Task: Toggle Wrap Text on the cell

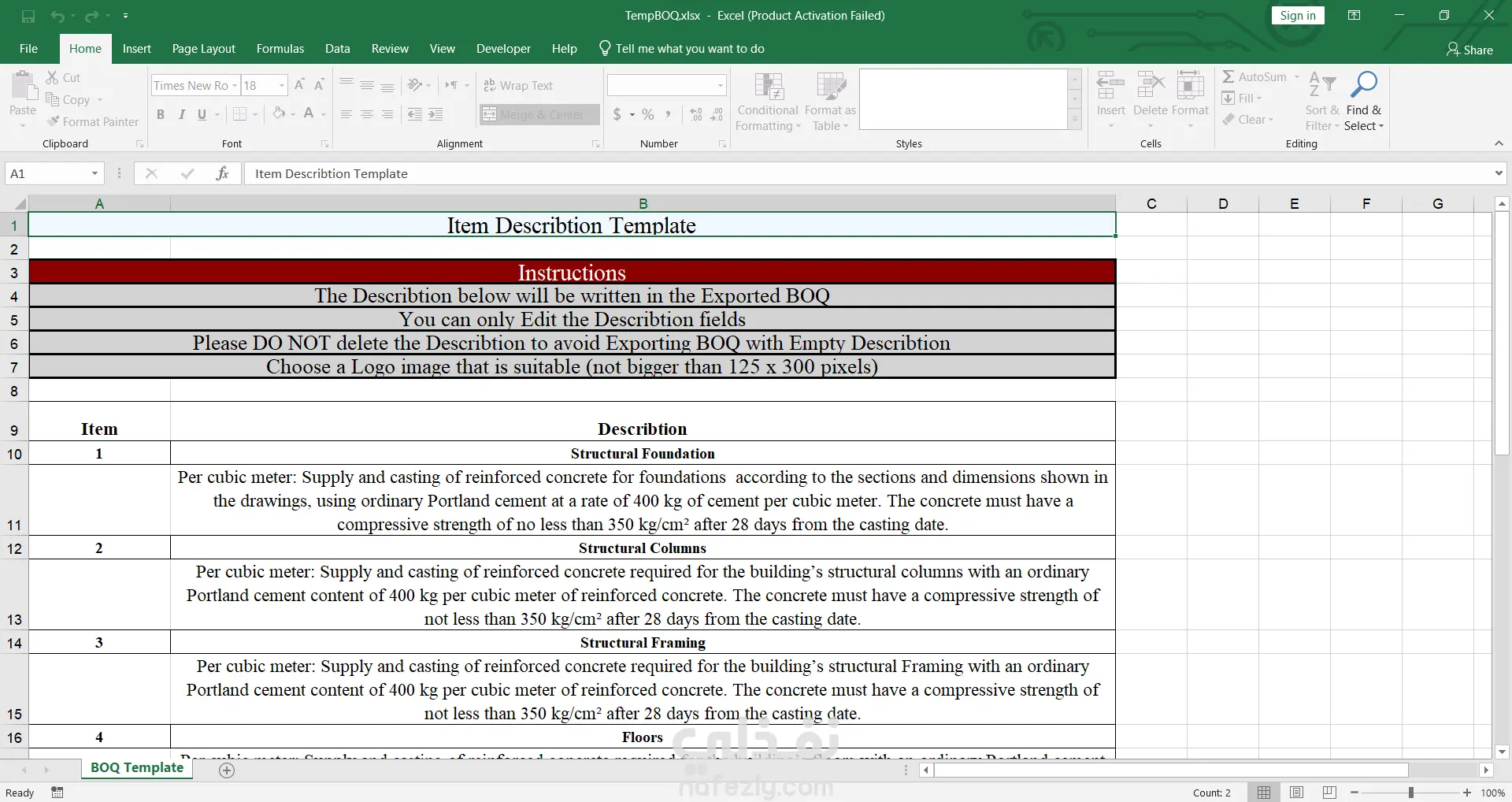Action: [x=517, y=85]
